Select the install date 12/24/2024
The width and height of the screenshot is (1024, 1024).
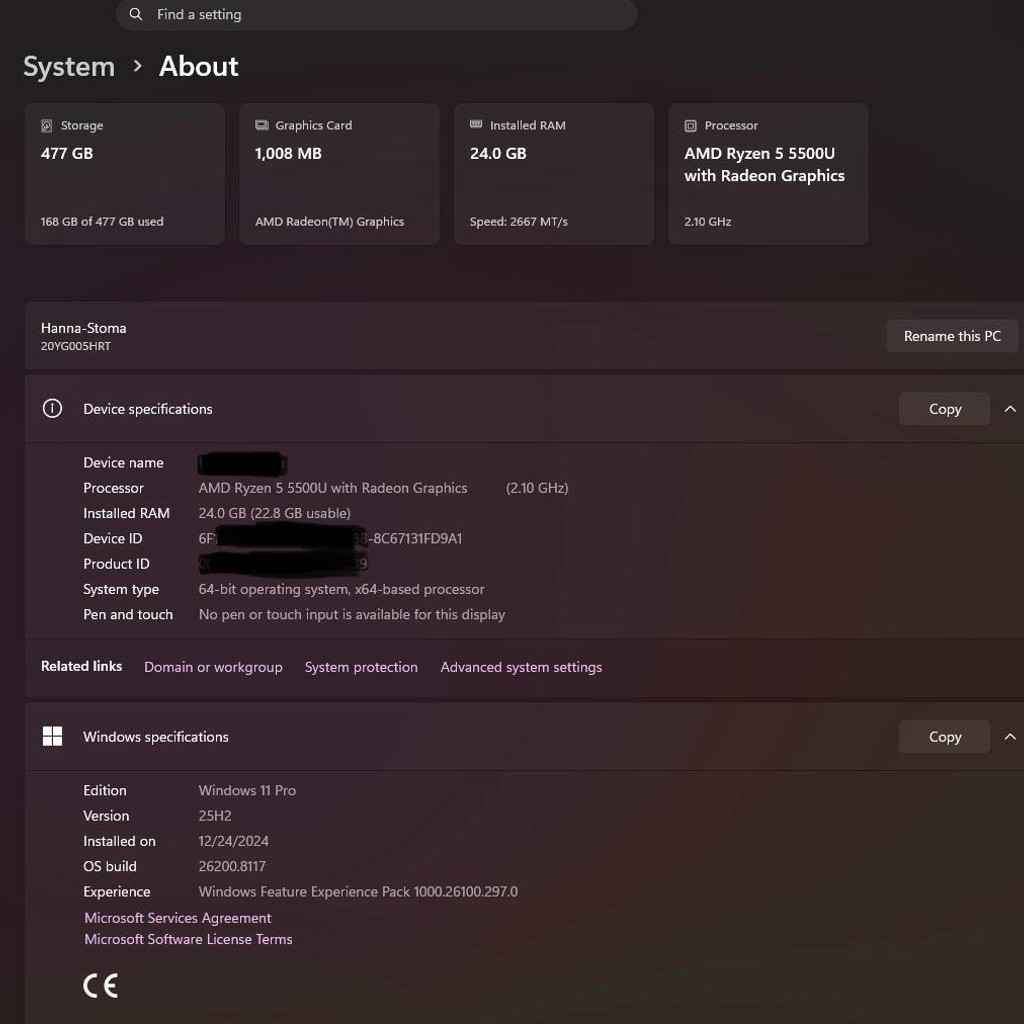point(233,841)
